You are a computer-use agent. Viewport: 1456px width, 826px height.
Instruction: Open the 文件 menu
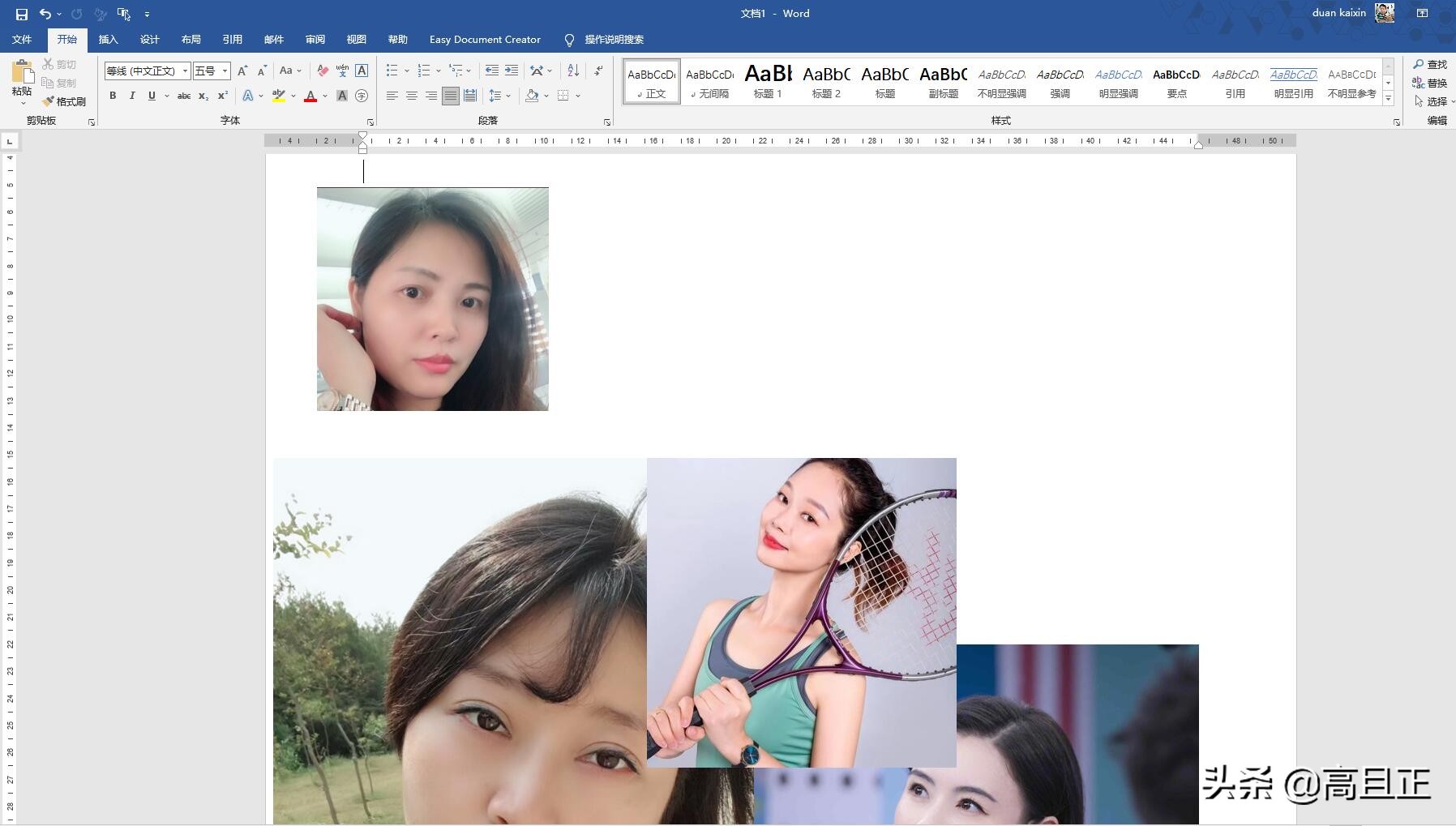point(22,39)
